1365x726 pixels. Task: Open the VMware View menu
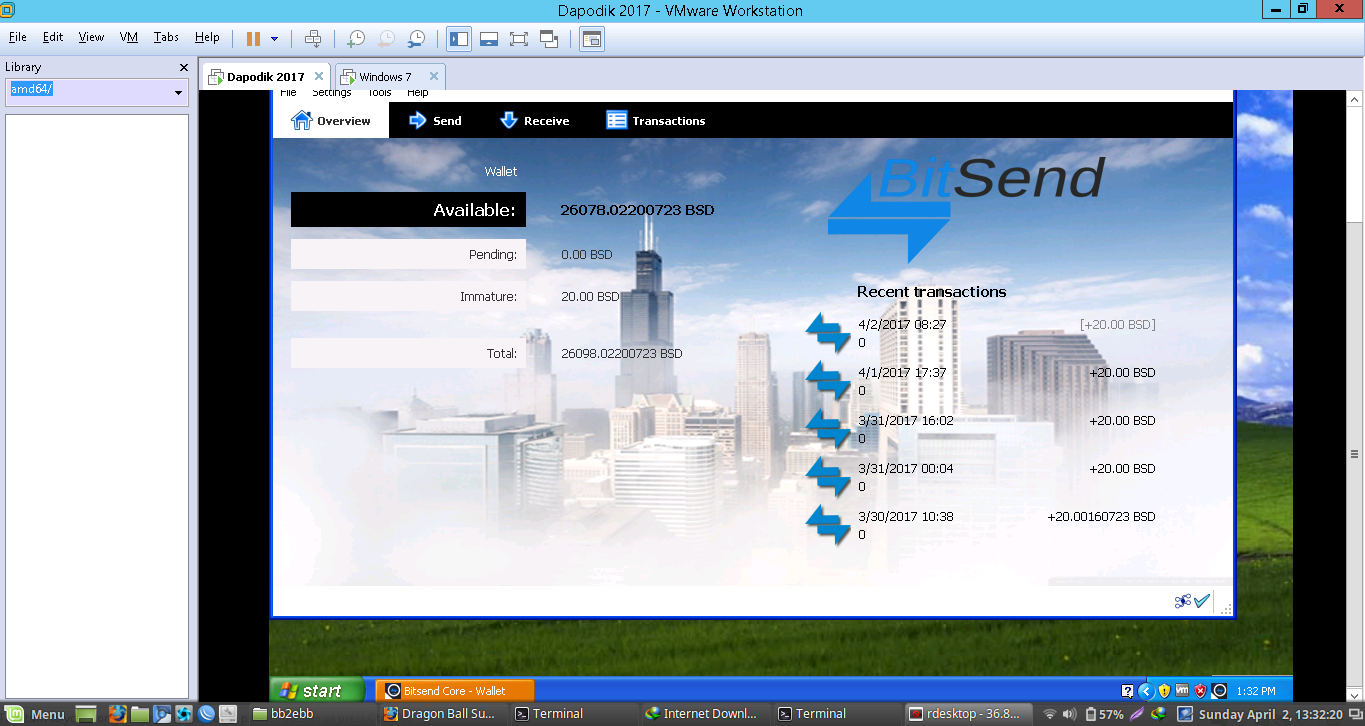(91, 37)
